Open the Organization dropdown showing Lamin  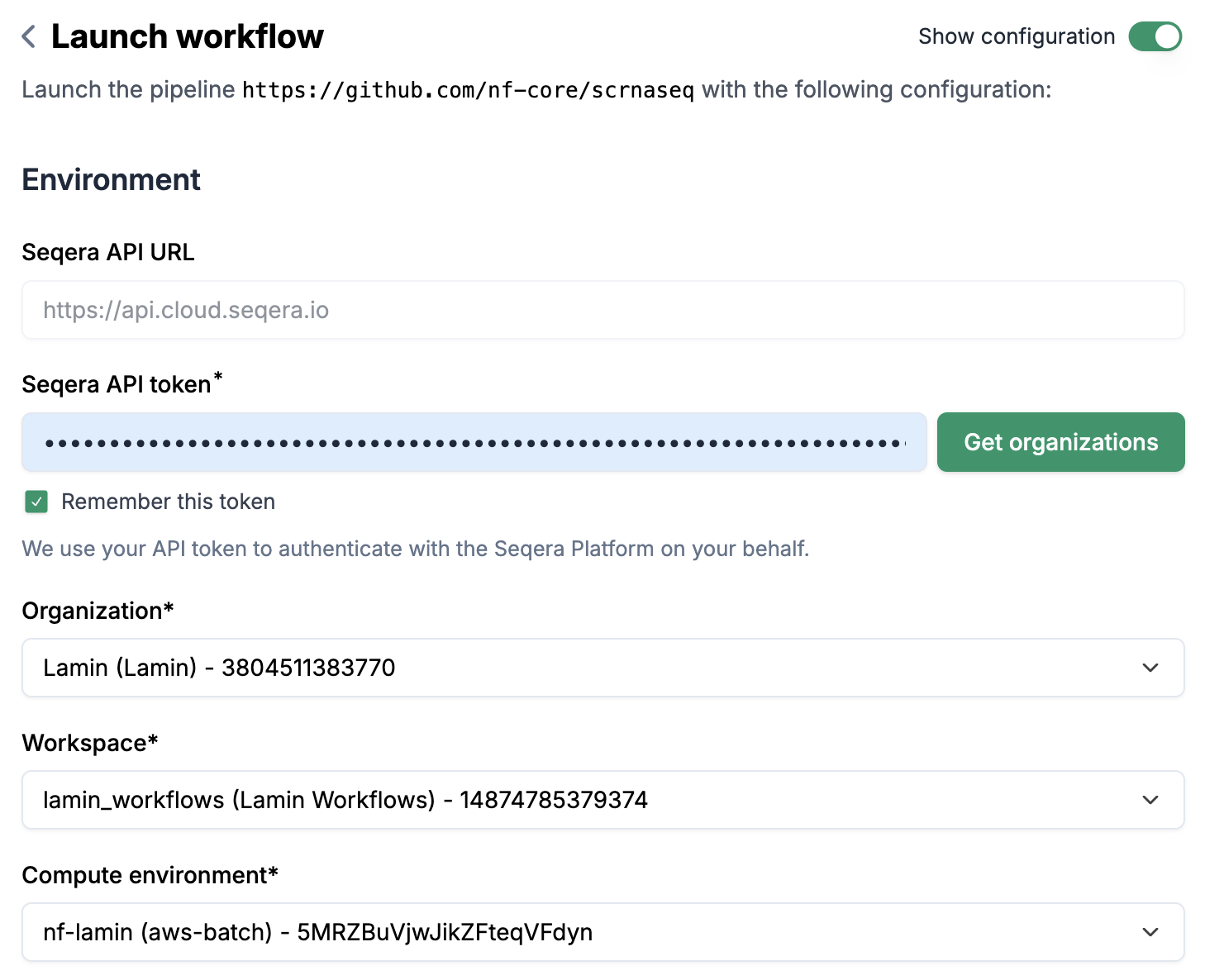[x=579, y=668]
